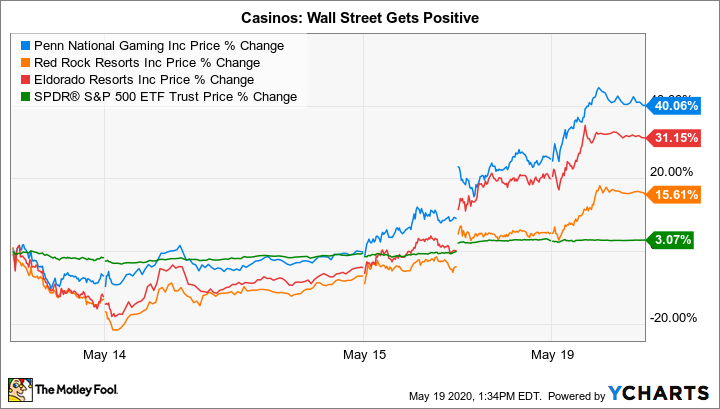Click the 40.06% blue value tag
Screen dimensions: 720x409
[x=674, y=104]
